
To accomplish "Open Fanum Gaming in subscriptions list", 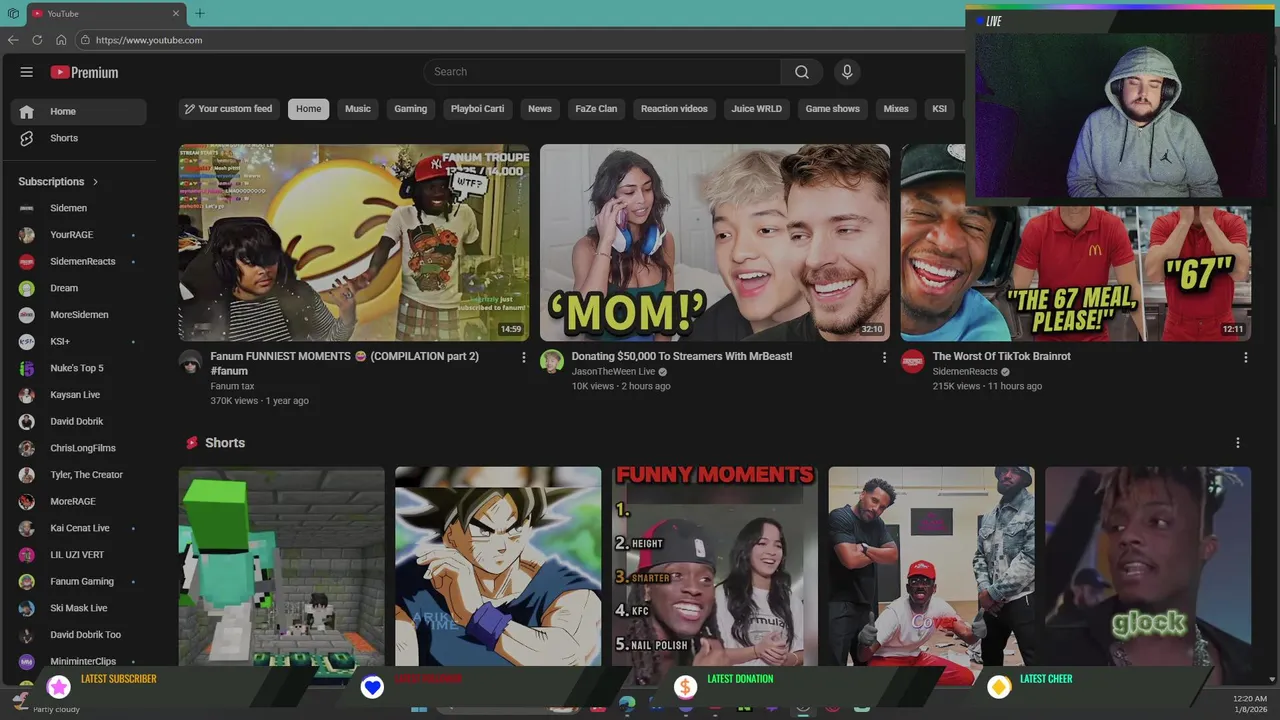I will click(79, 582).
